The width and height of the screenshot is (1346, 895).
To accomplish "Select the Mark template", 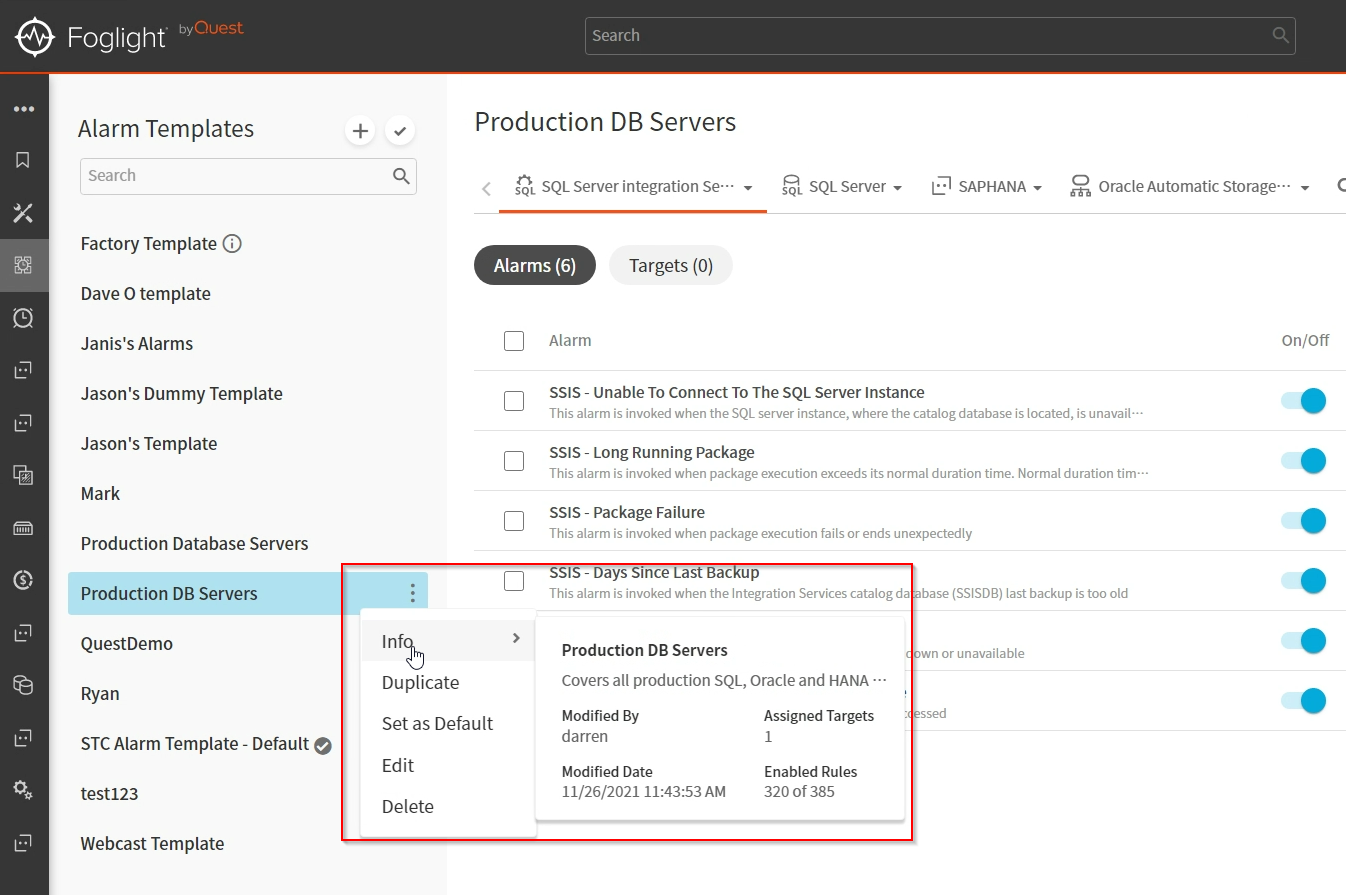I will 100,494.
